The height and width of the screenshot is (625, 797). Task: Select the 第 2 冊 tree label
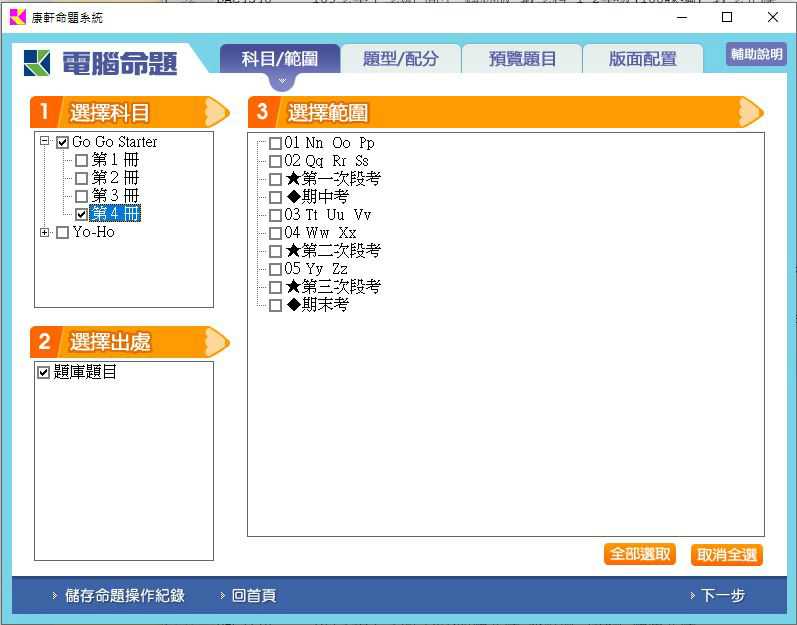pos(115,178)
